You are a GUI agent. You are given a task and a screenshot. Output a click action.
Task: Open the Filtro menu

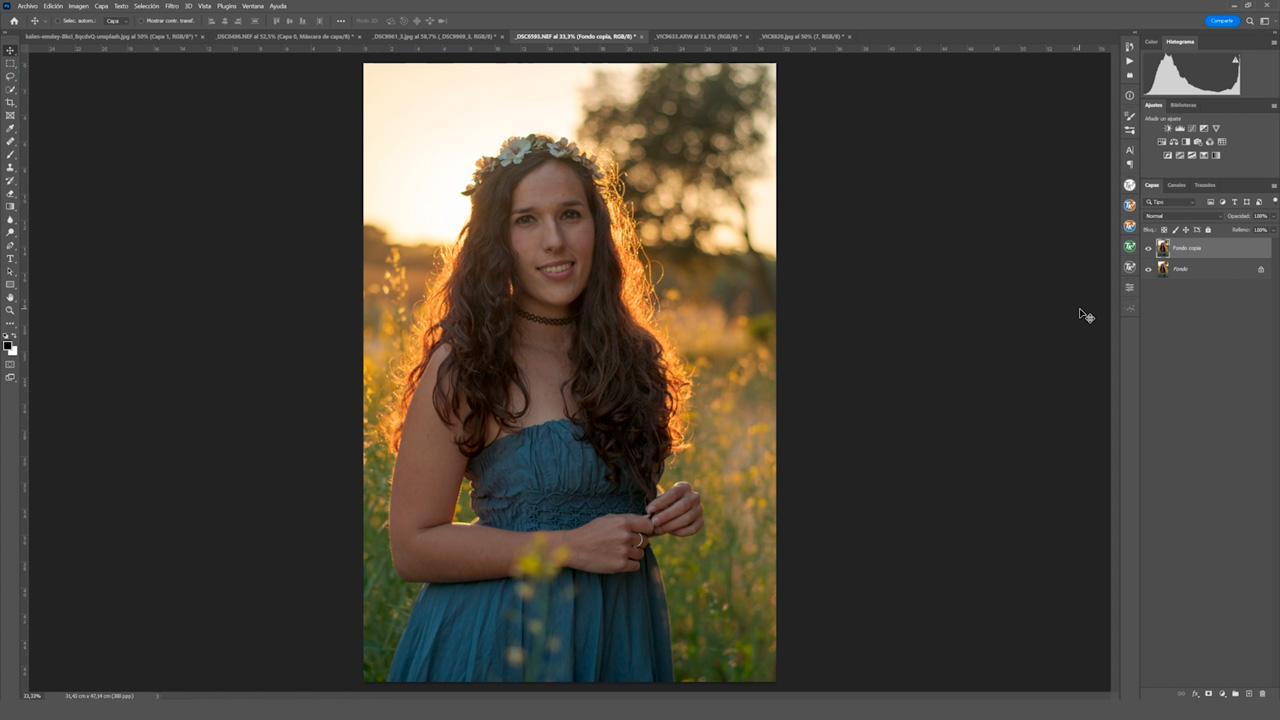point(171,5)
